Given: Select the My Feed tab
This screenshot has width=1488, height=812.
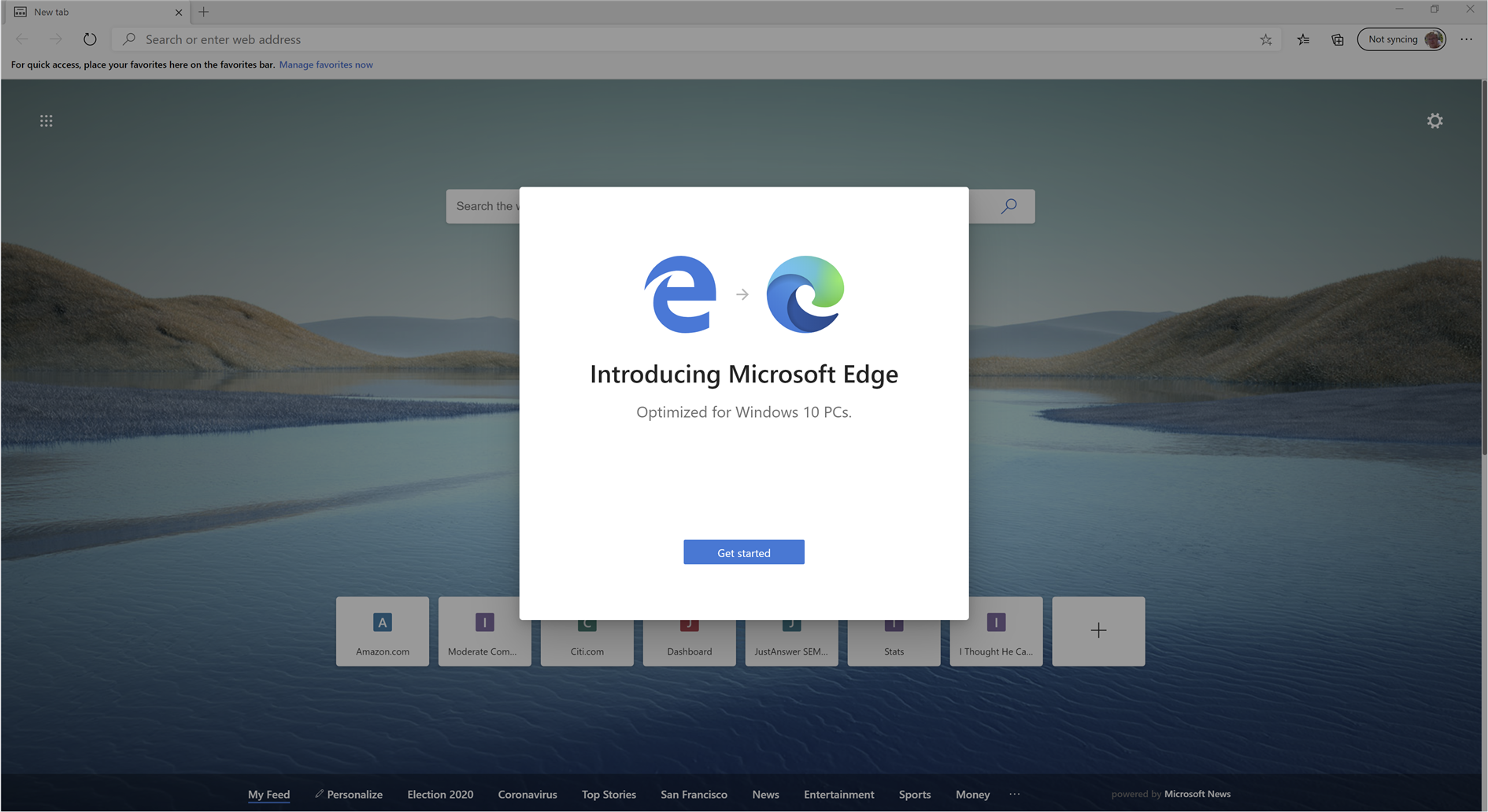Looking at the screenshot, I should [268, 795].
